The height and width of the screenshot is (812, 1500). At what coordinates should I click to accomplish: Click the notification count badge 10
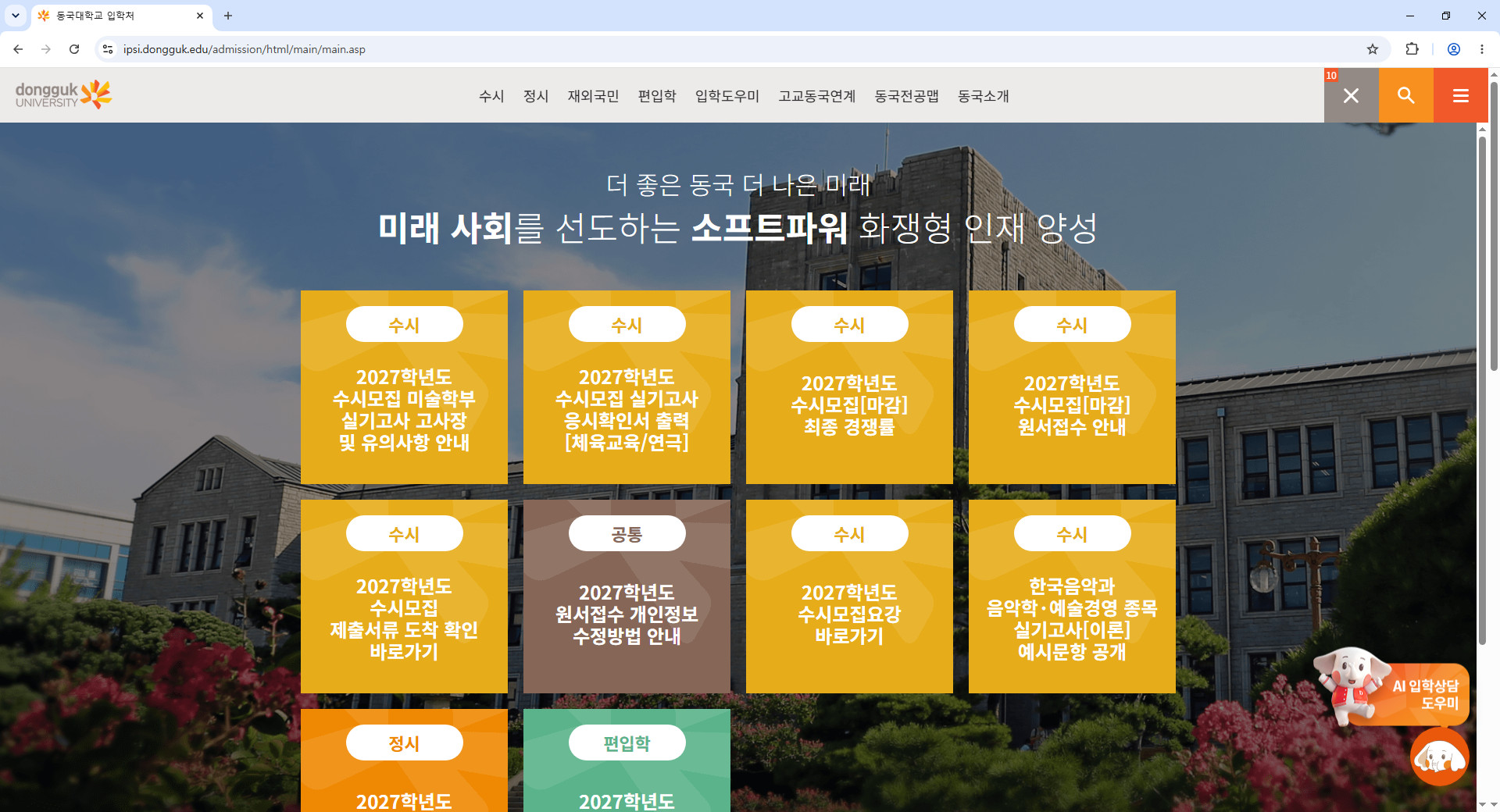tap(1331, 76)
